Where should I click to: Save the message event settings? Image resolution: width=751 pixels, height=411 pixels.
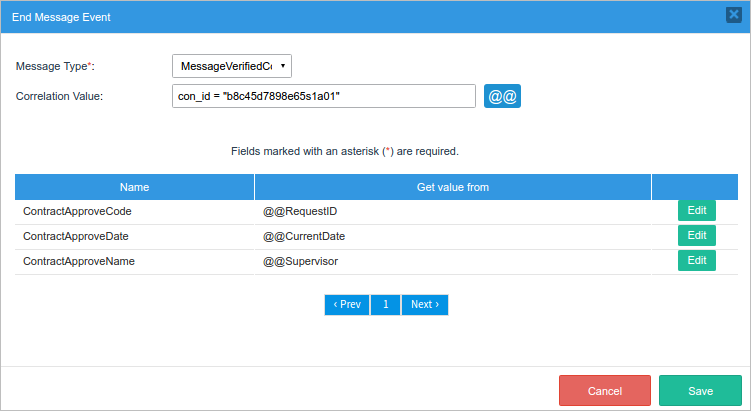click(x=700, y=391)
